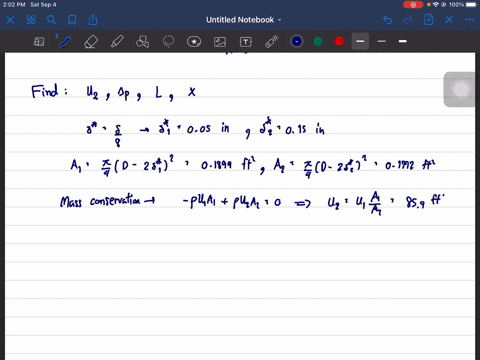Viewport: 480px width, 360px height.
Task: Click the X icon beside the add page button
Action: [449, 20]
